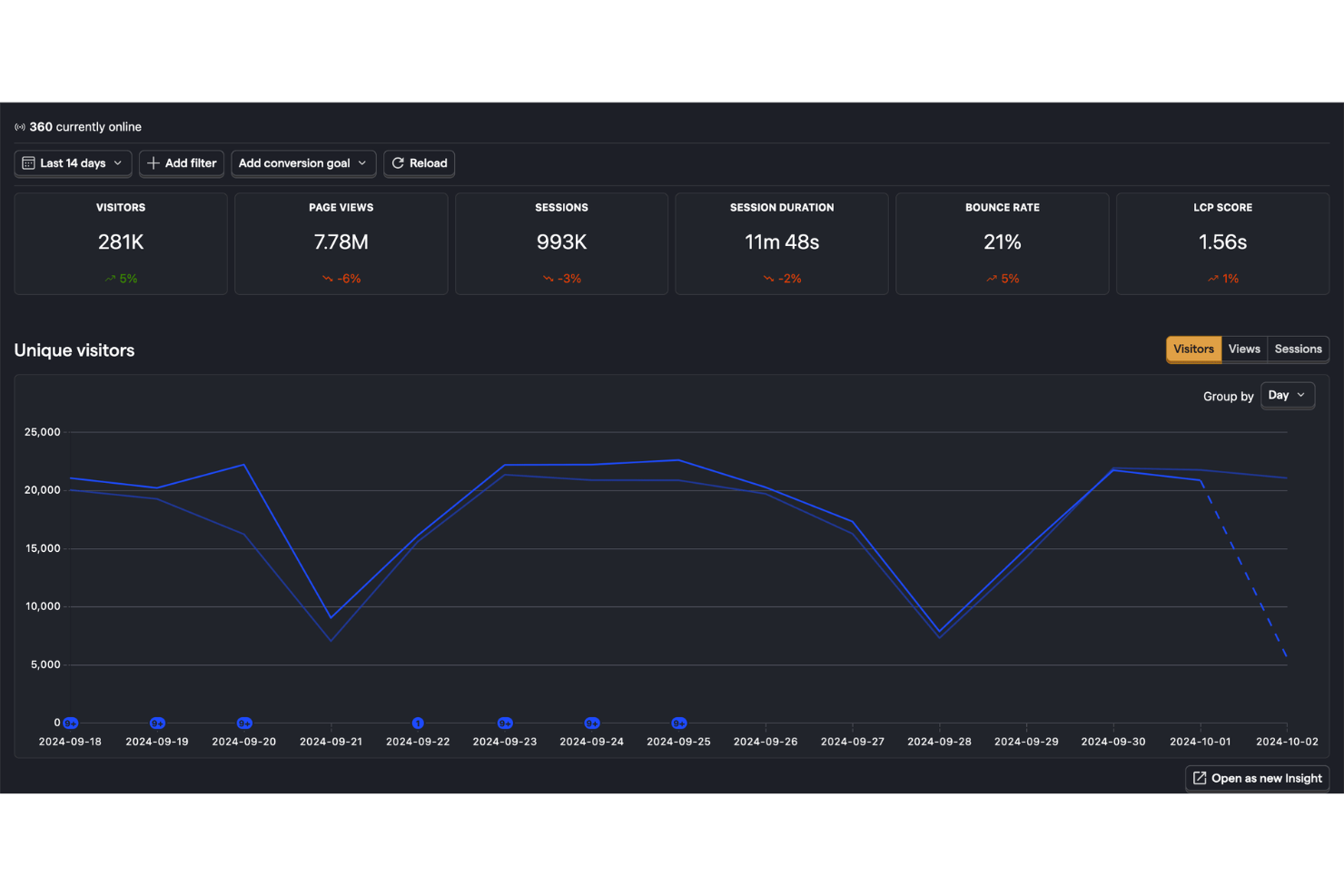Switch chart to Sessions tab

1298,350
